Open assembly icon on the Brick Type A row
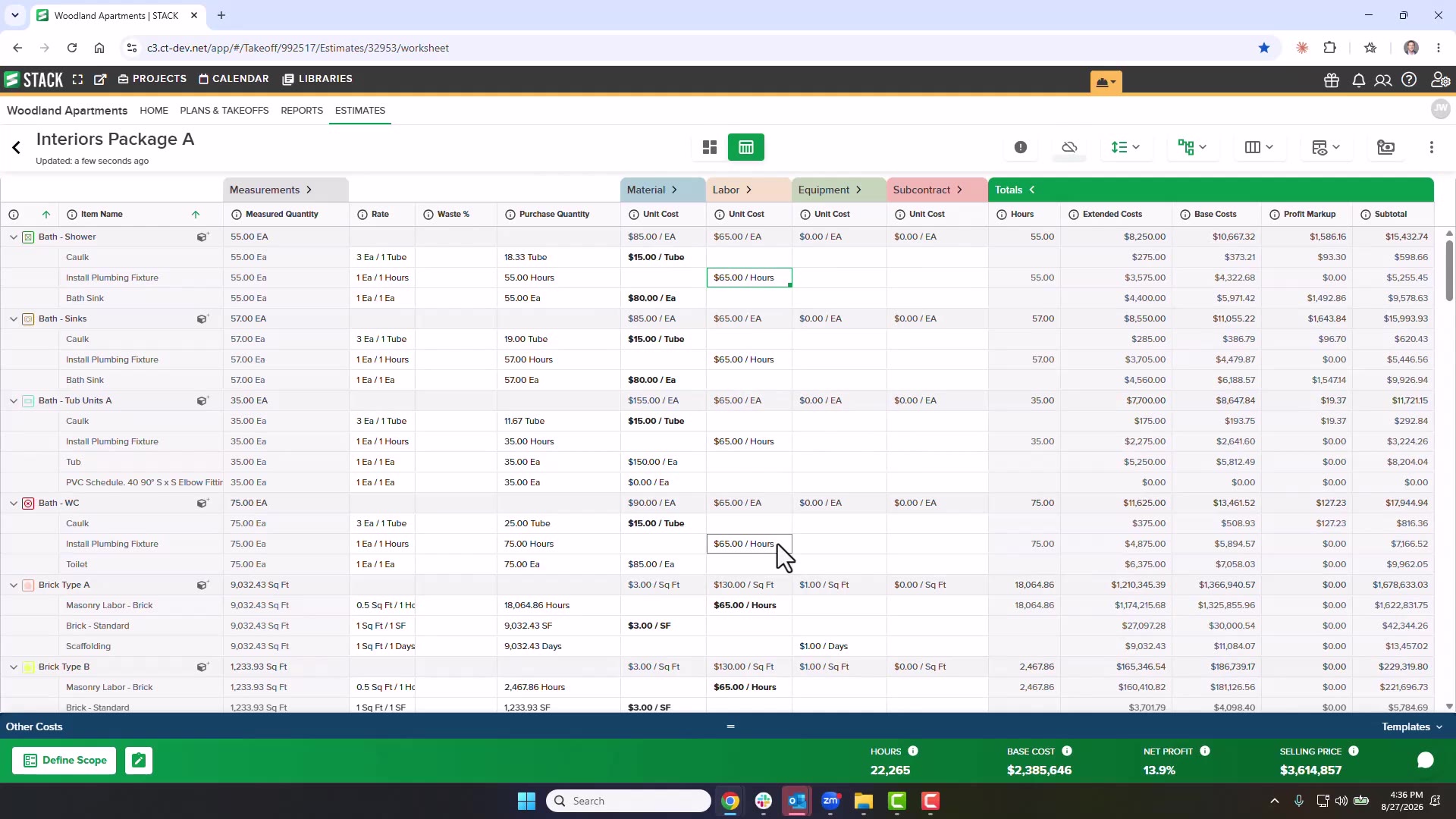Screen dimensions: 1456x819 coord(202,585)
